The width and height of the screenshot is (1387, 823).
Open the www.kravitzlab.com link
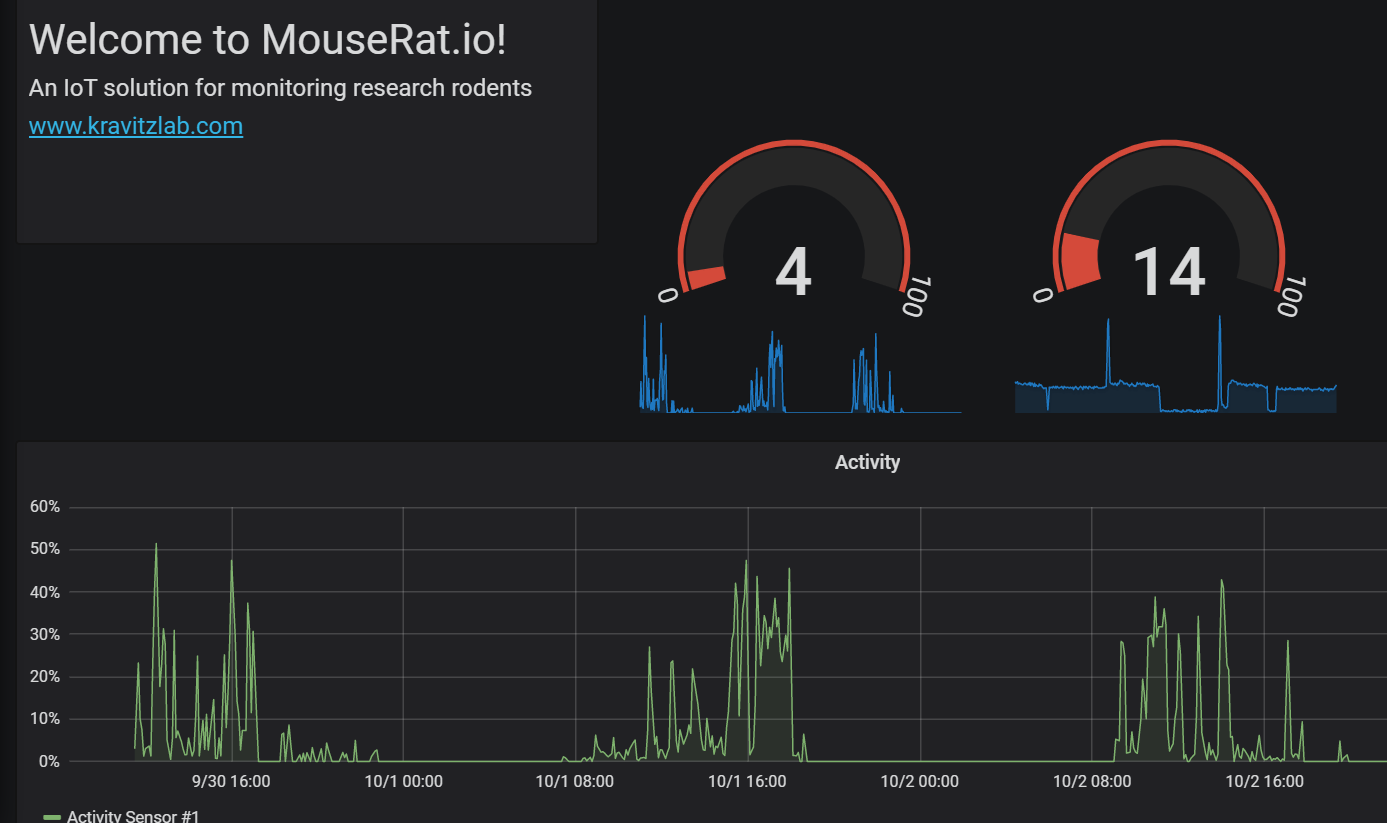(x=136, y=126)
